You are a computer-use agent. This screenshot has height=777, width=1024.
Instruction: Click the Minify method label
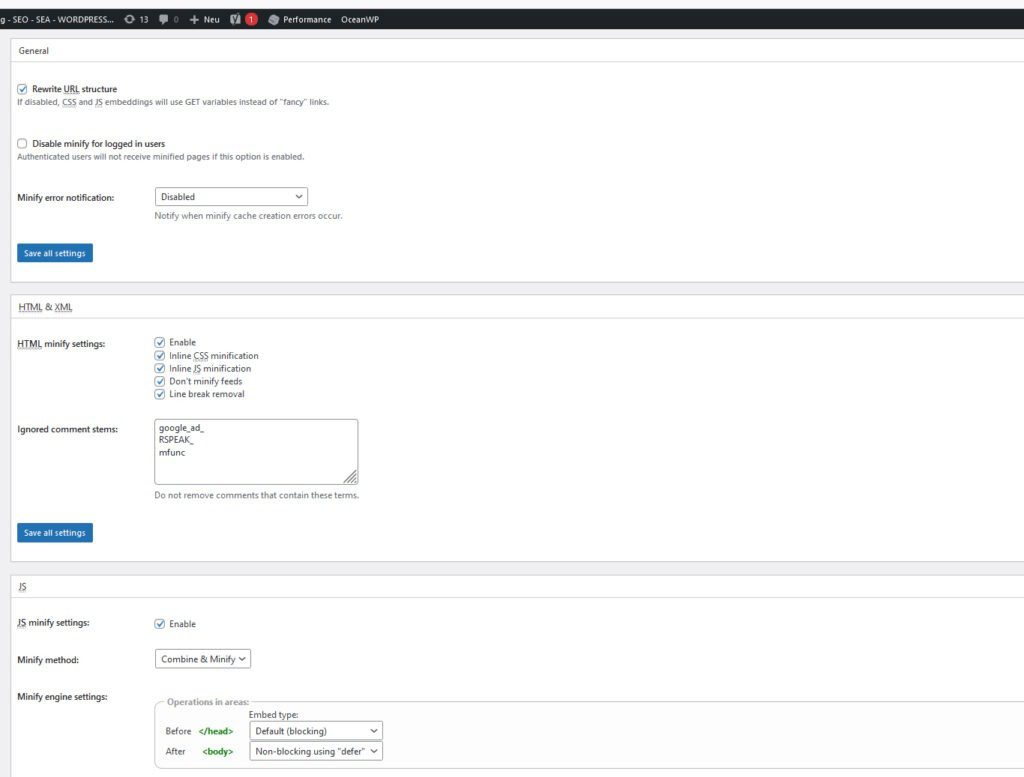[48, 660]
